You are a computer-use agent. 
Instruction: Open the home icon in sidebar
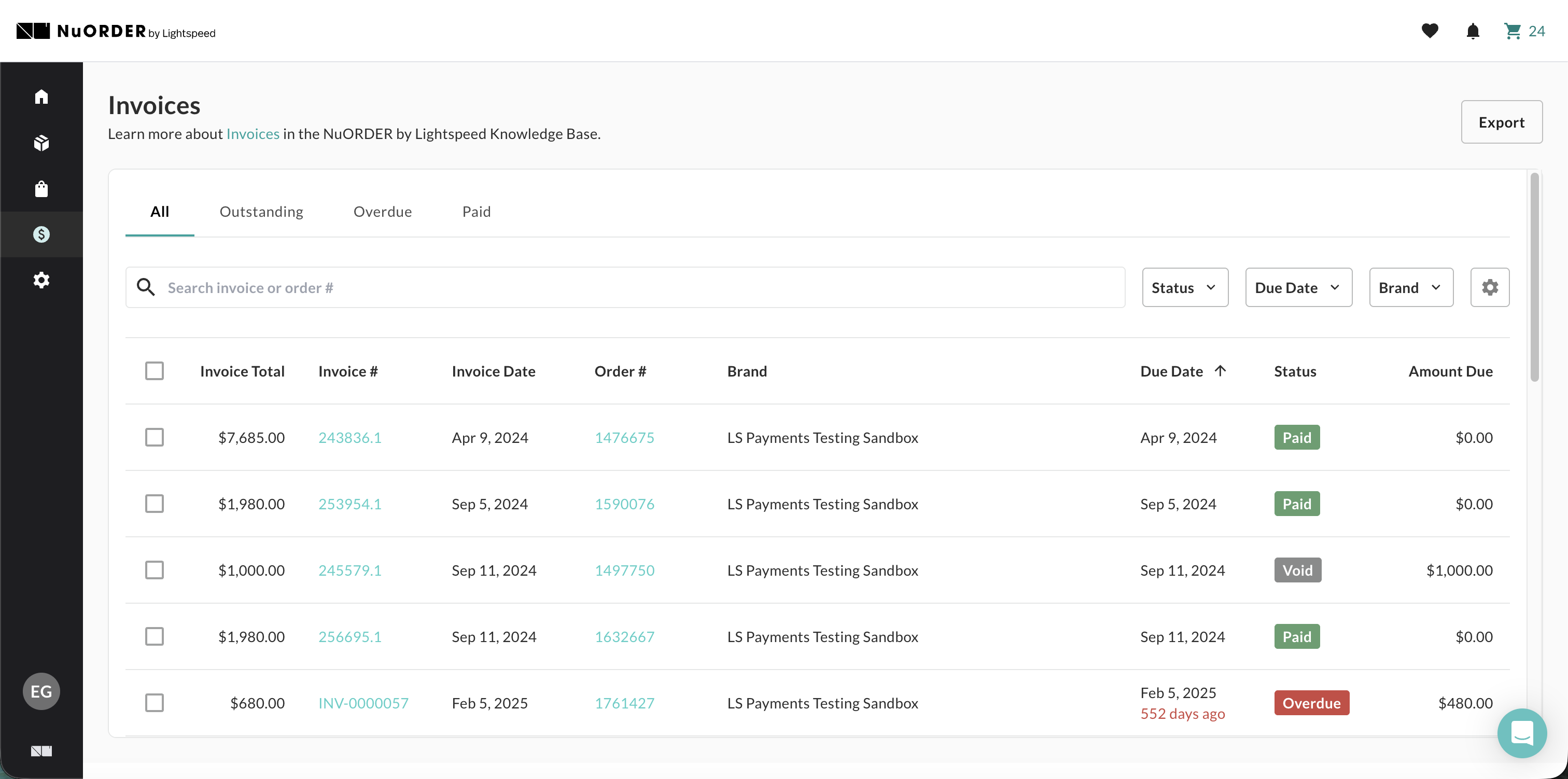[41, 97]
